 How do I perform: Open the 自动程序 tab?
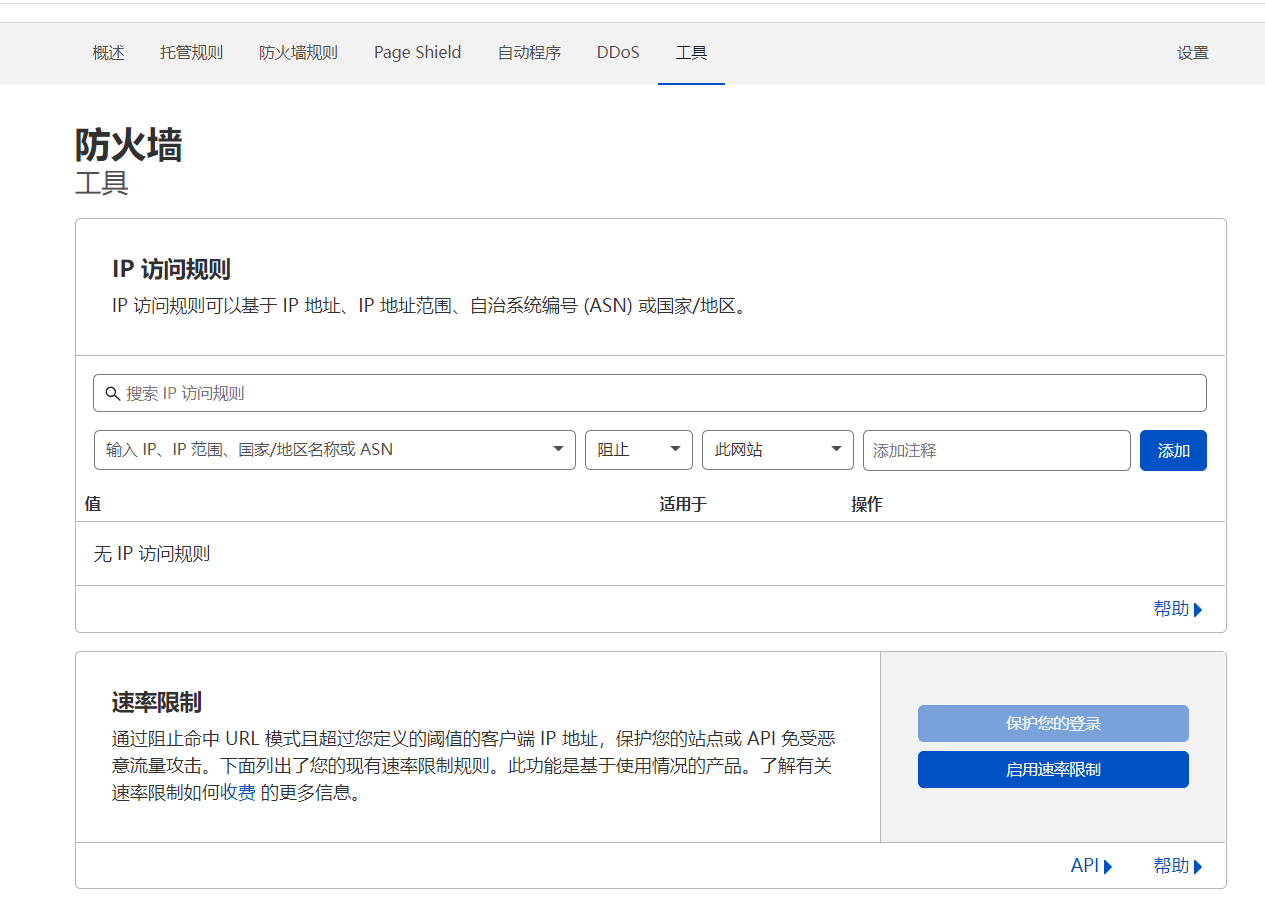(529, 53)
